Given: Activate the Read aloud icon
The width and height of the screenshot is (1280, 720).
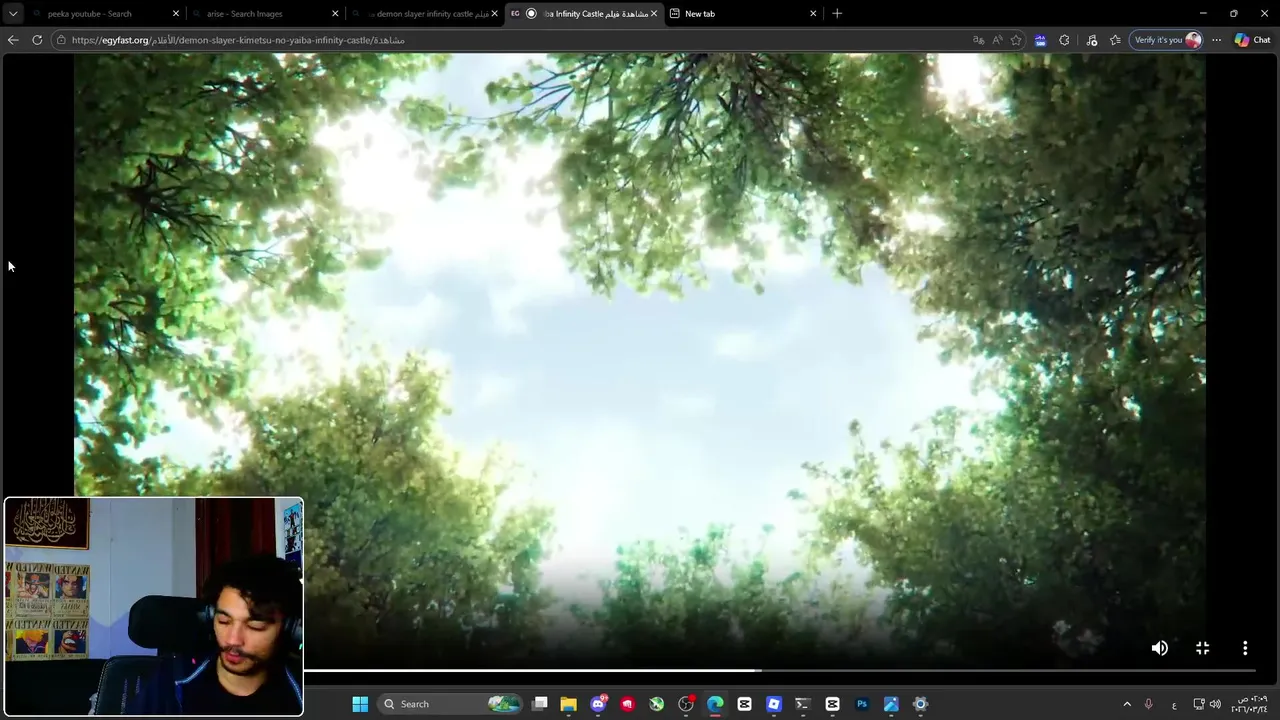Looking at the screenshot, I should pos(997,40).
